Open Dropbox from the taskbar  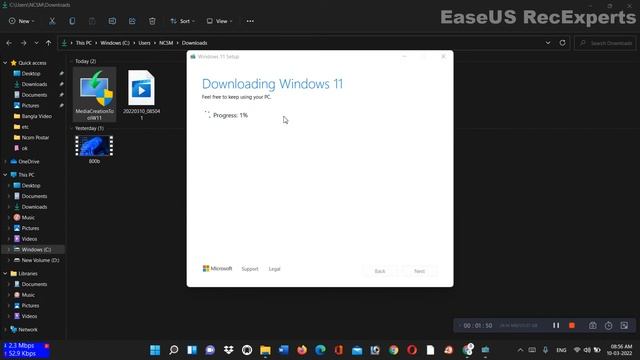coord(229,350)
